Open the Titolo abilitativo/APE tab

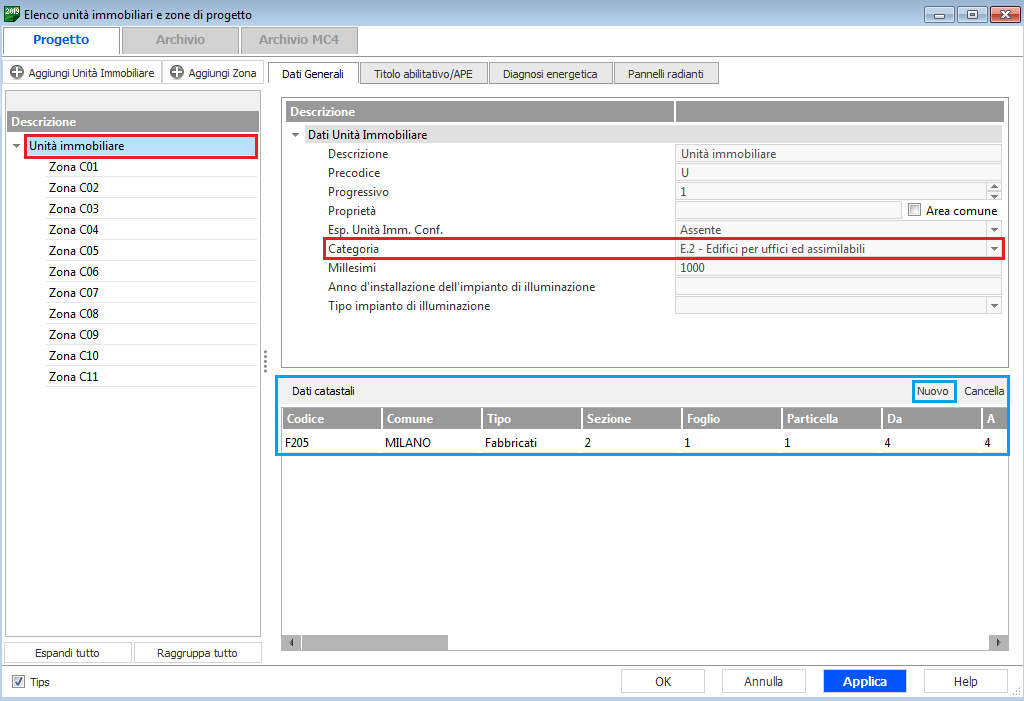(423, 74)
